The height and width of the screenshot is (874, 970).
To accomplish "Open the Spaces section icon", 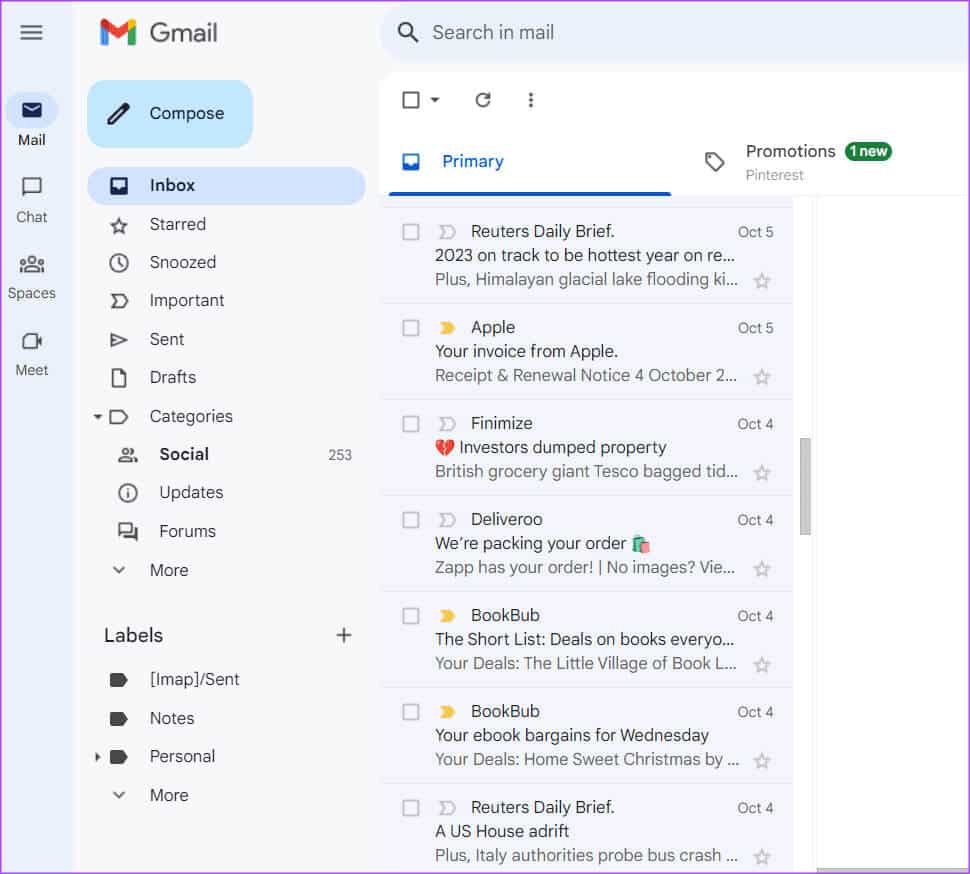I will coord(32,264).
